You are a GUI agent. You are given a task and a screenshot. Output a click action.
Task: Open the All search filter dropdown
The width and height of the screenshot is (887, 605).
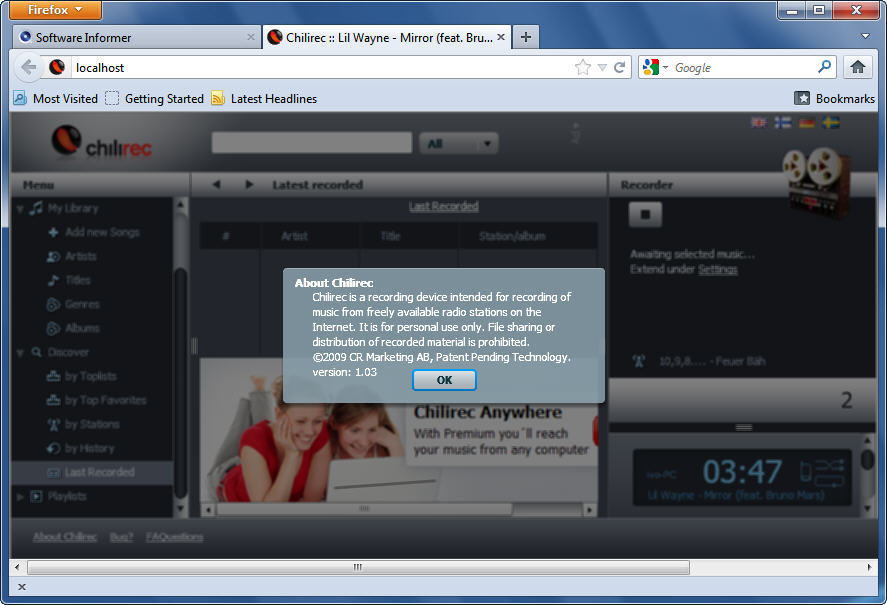[x=458, y=142]
